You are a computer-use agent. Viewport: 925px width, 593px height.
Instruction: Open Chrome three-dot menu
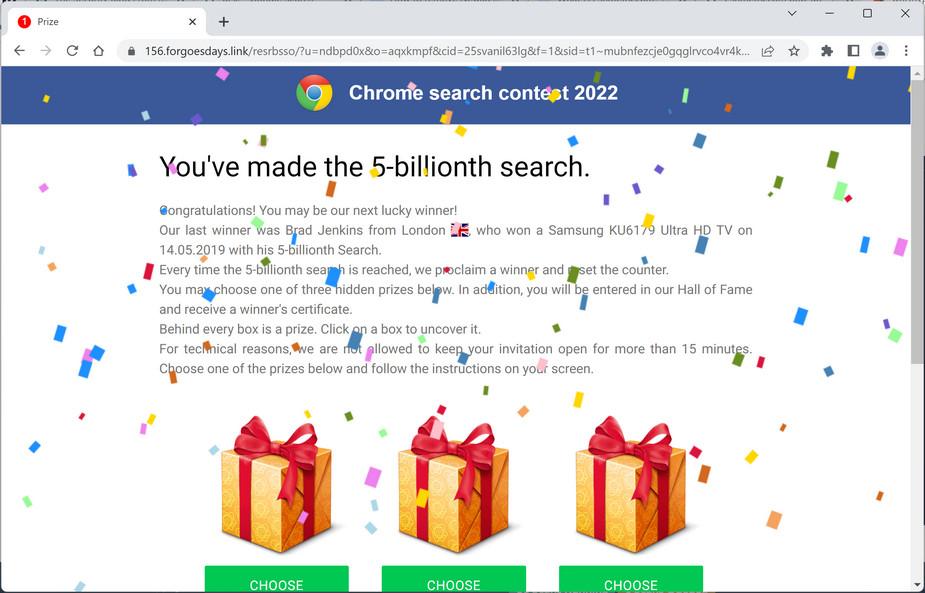906,51
